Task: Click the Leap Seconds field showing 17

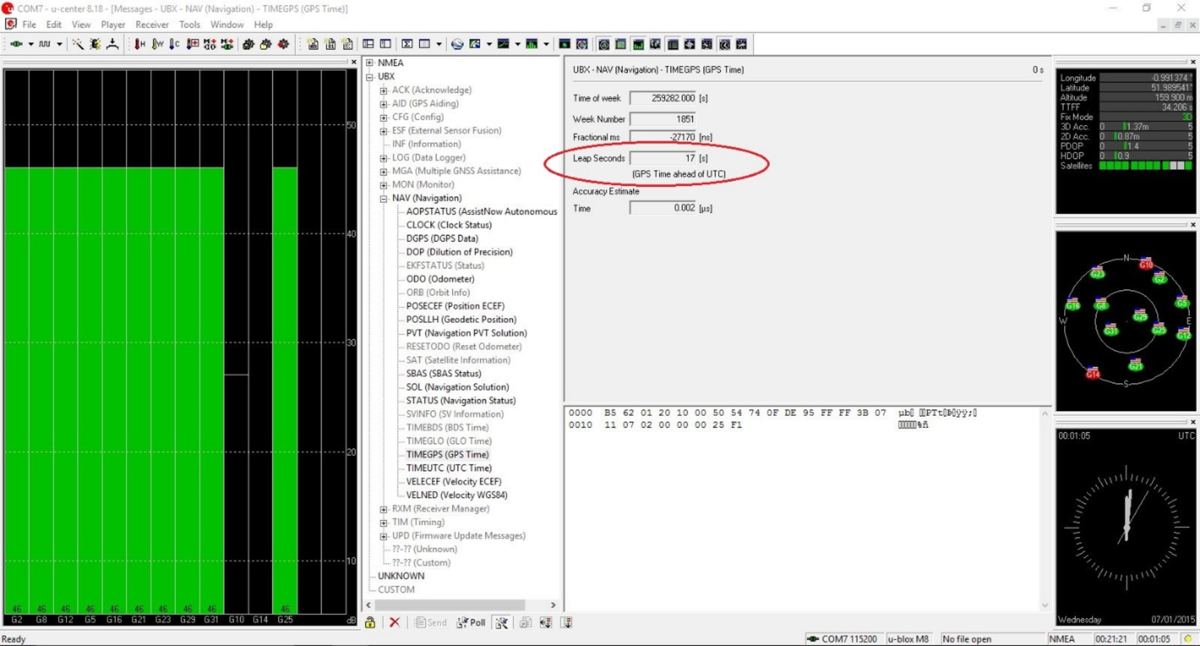Action: pyautogui.click(x=663, y=158)
